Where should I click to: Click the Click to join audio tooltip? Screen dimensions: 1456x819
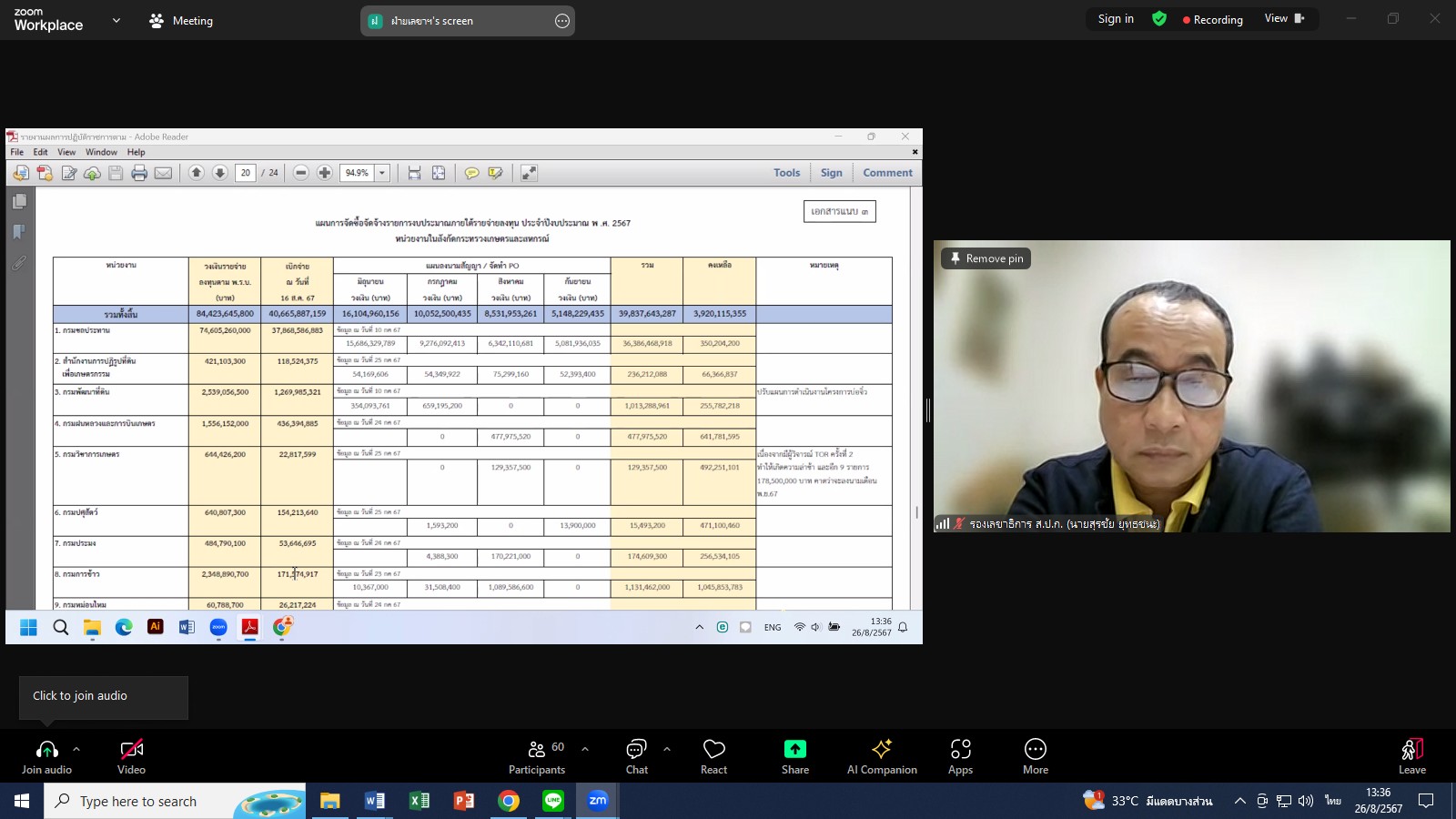104,697
